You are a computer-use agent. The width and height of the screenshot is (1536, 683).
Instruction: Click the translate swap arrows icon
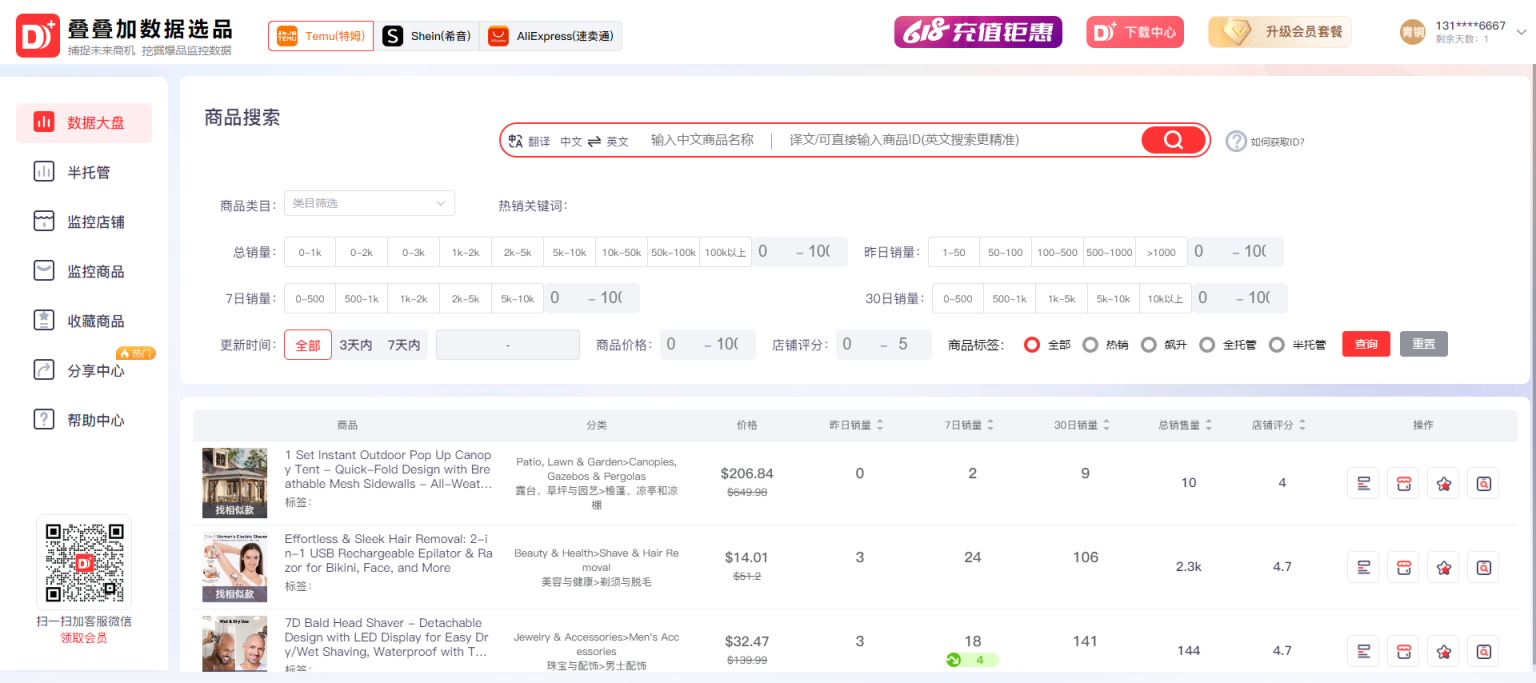594,141
